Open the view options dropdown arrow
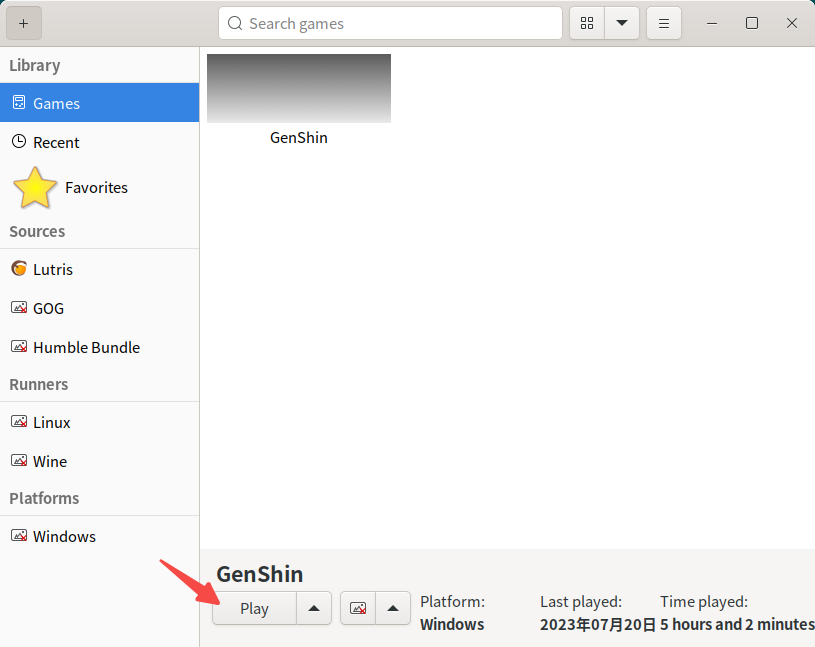The height and width of the screenshot is (647, 815). (622, 23)
